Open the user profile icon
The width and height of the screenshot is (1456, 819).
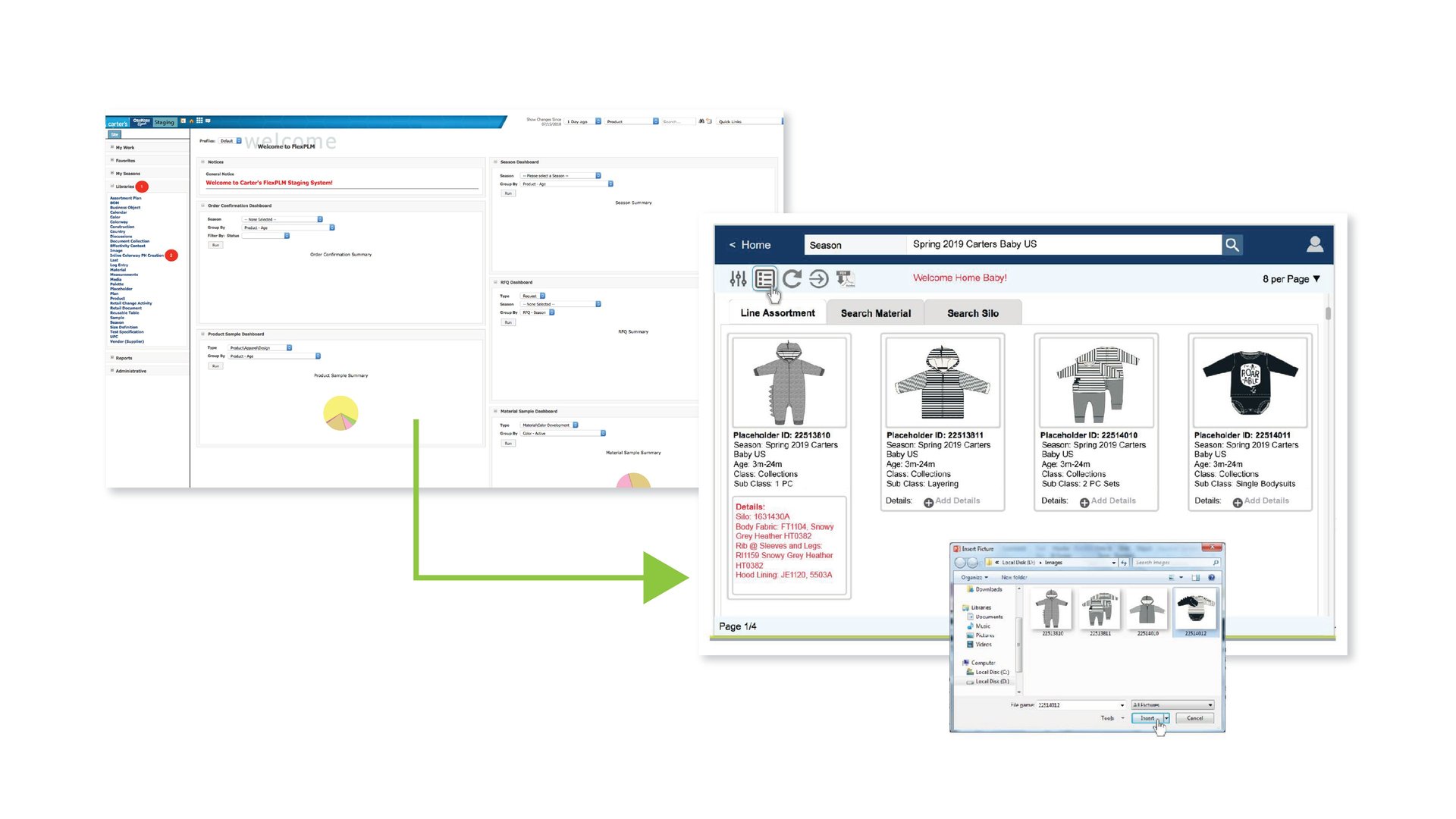point(1315,244)
